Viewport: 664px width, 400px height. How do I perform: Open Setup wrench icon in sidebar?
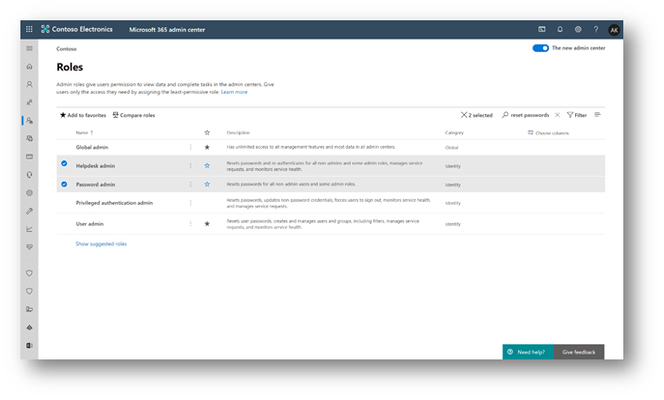coord(29,211)
